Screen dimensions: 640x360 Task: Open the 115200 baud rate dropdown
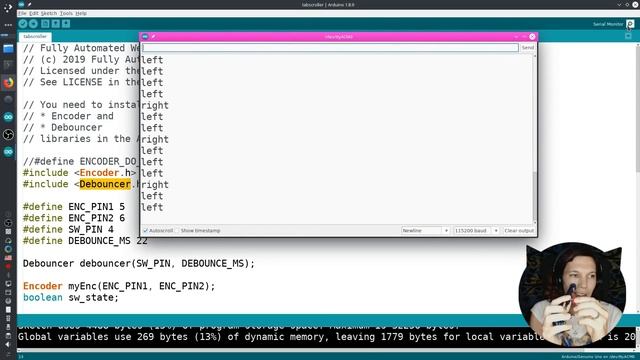click(x=476, y=231)
